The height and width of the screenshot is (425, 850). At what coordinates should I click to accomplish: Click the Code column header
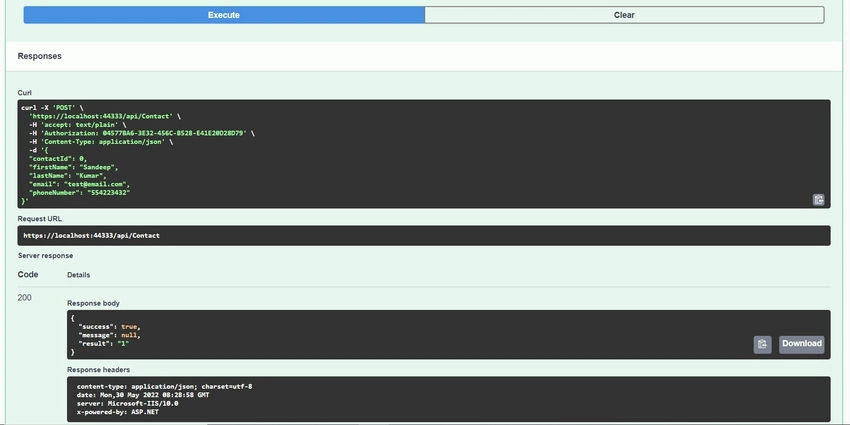point(28,274)
